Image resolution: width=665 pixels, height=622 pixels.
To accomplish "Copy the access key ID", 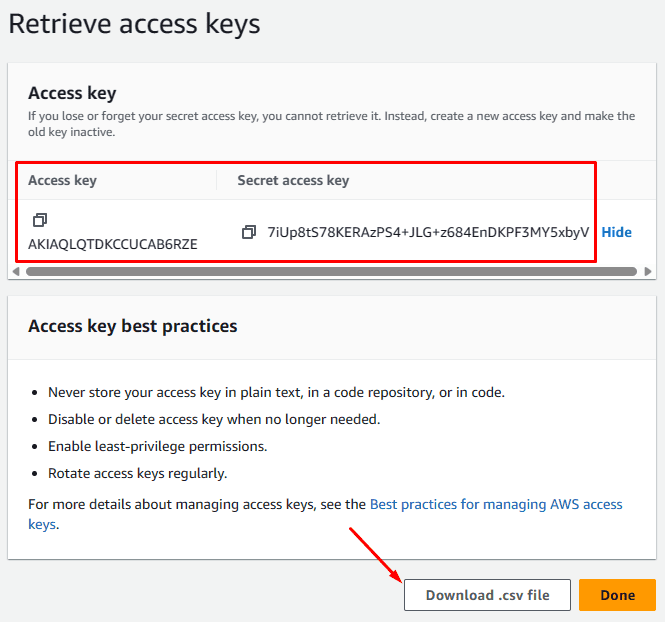I will 40,220.
